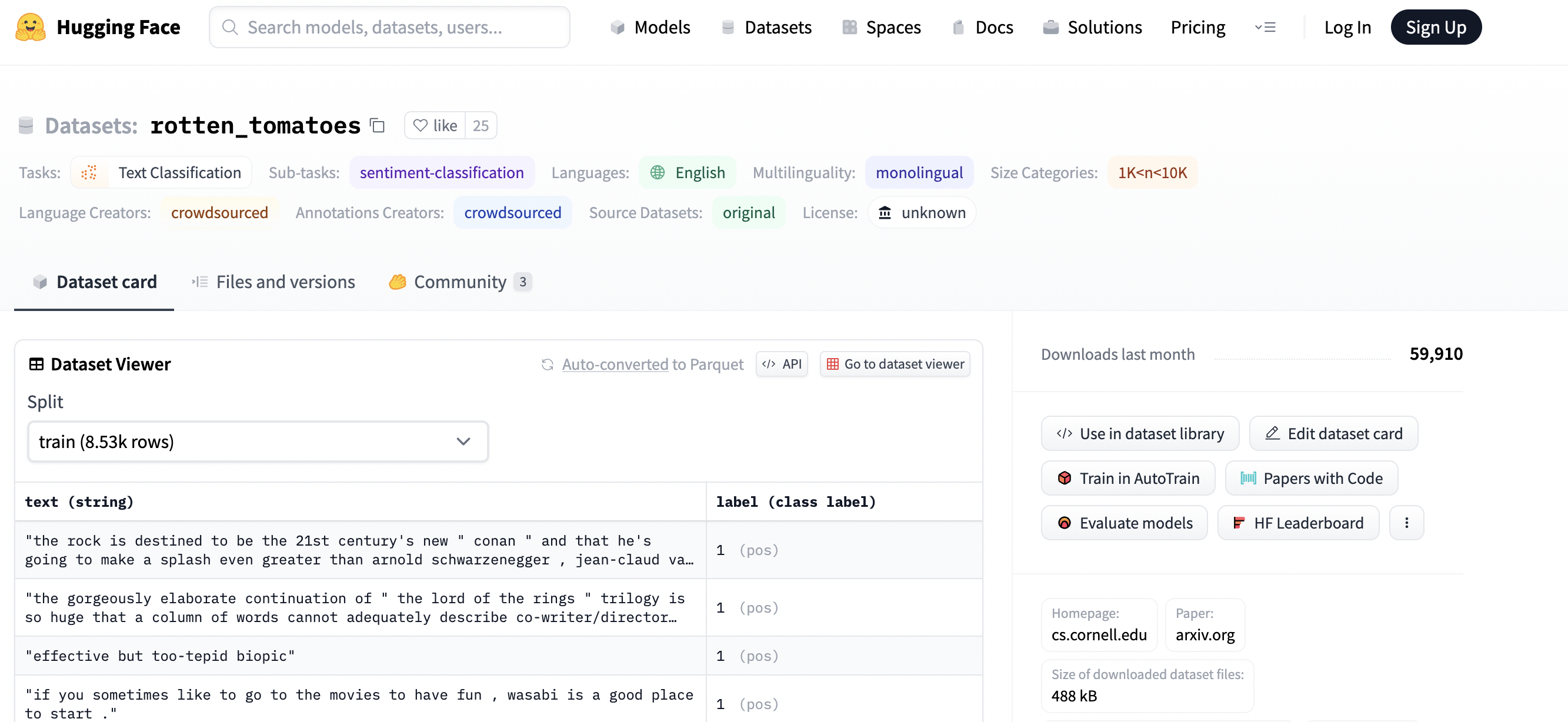Click the Files and versions list icon
This screenshot has height=722, width=1568.
pyautogui.click(x=199, y=282)
